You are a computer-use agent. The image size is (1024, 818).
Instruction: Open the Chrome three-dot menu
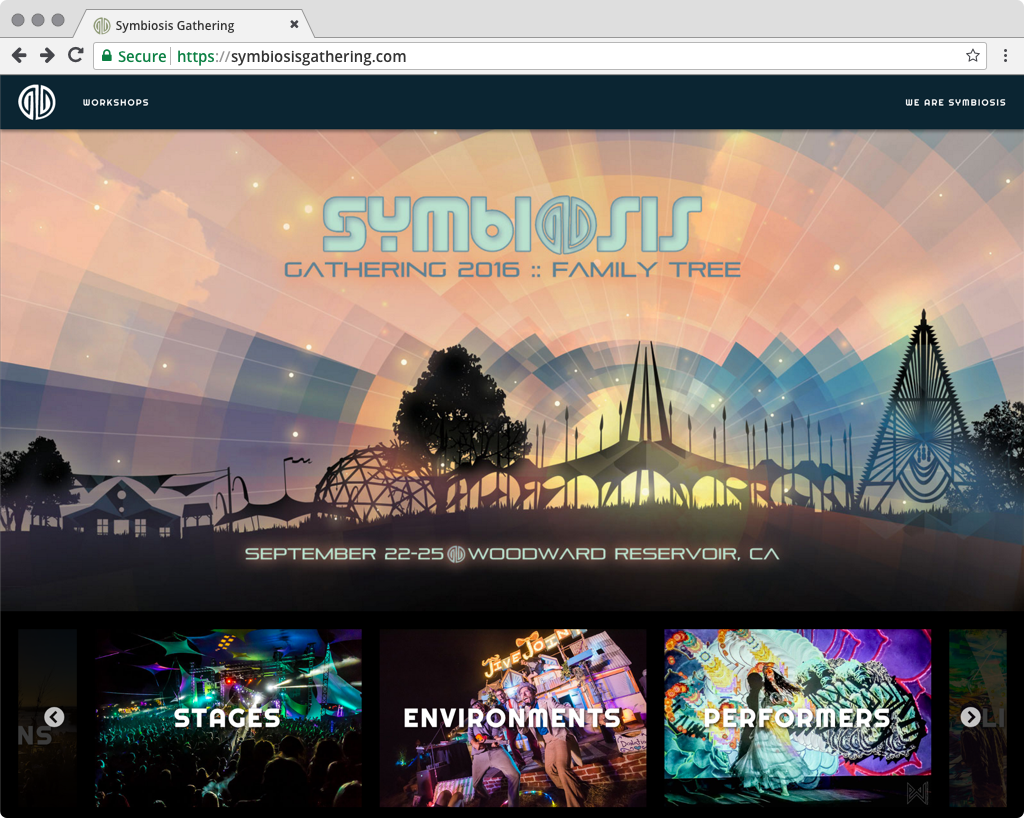[x=1005, y=55]
